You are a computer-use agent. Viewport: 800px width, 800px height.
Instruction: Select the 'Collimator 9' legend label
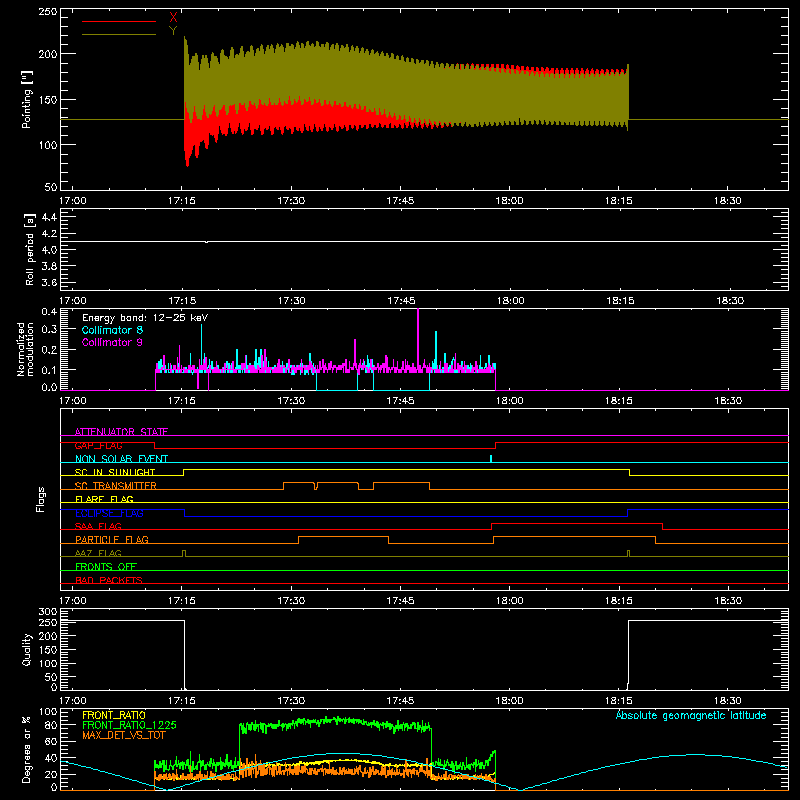[112, 342]
